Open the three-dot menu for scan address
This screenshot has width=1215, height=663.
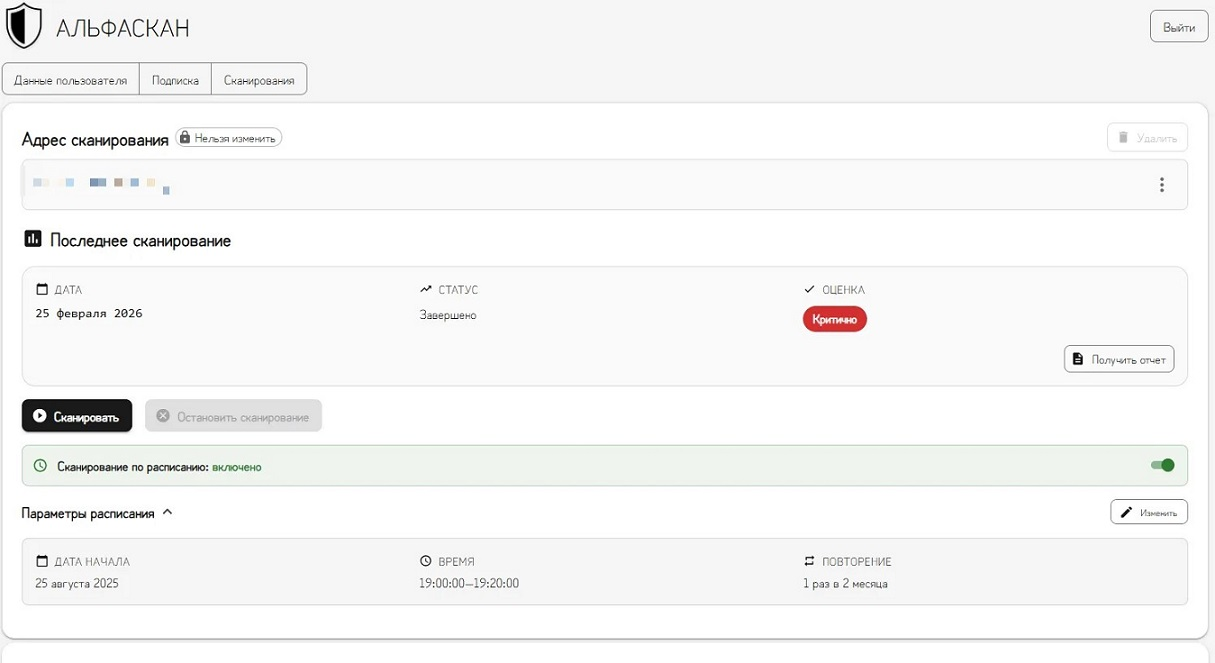(x=1161, y=185)
